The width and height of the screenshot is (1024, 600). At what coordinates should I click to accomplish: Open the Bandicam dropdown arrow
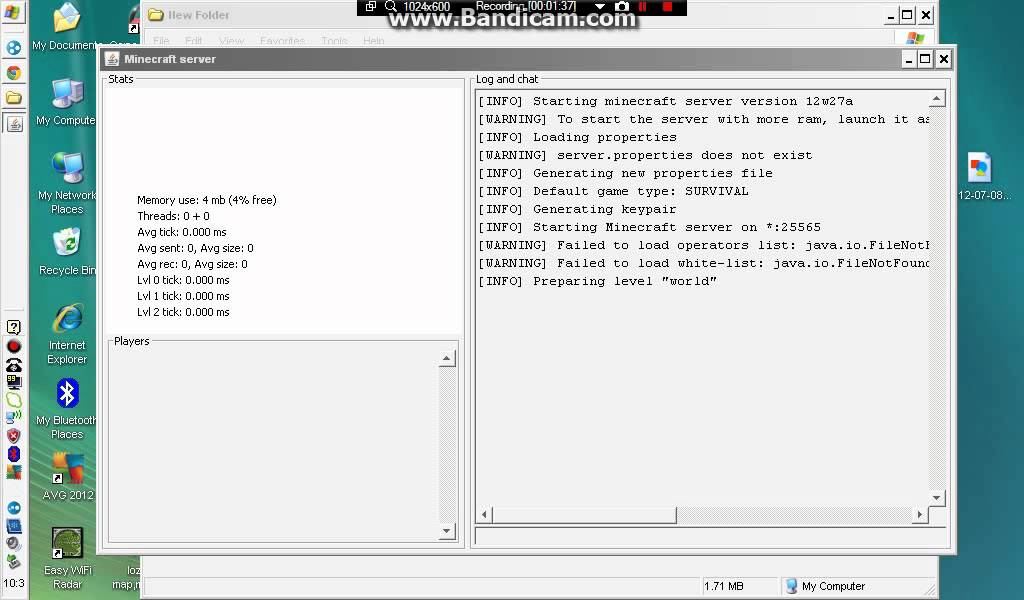(600, 7)
